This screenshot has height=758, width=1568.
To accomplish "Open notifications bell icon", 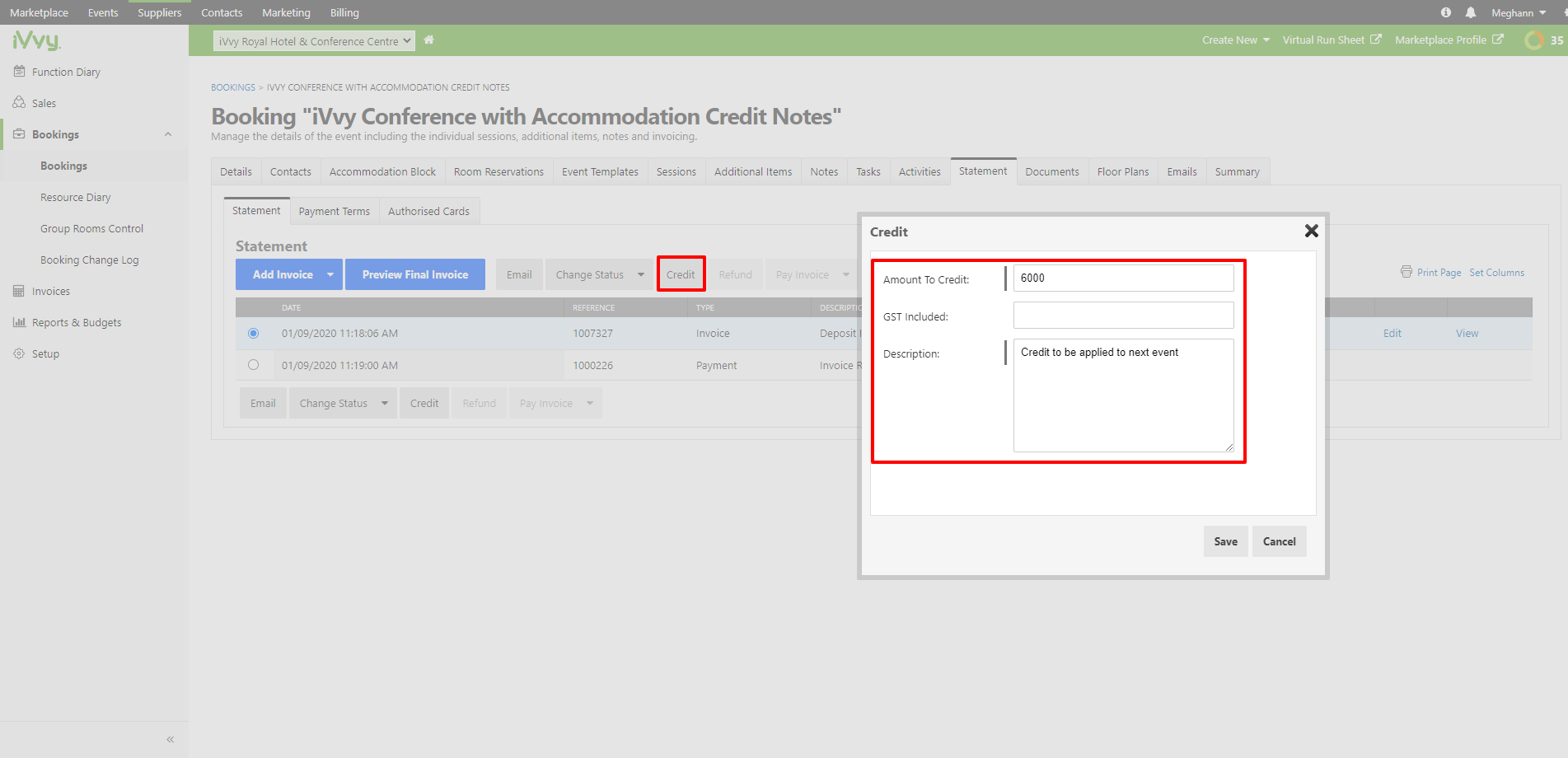I will point(1471,12).
